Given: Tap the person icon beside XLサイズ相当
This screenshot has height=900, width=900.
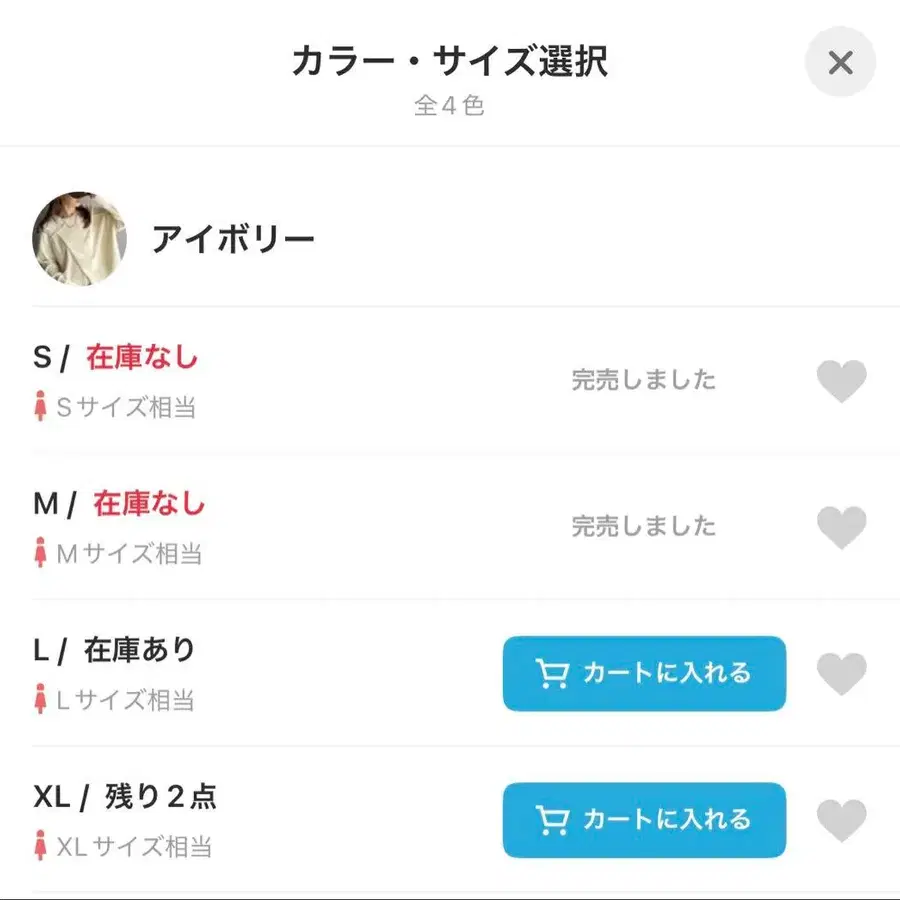Looking at the screenshot, I should (41, 846).
